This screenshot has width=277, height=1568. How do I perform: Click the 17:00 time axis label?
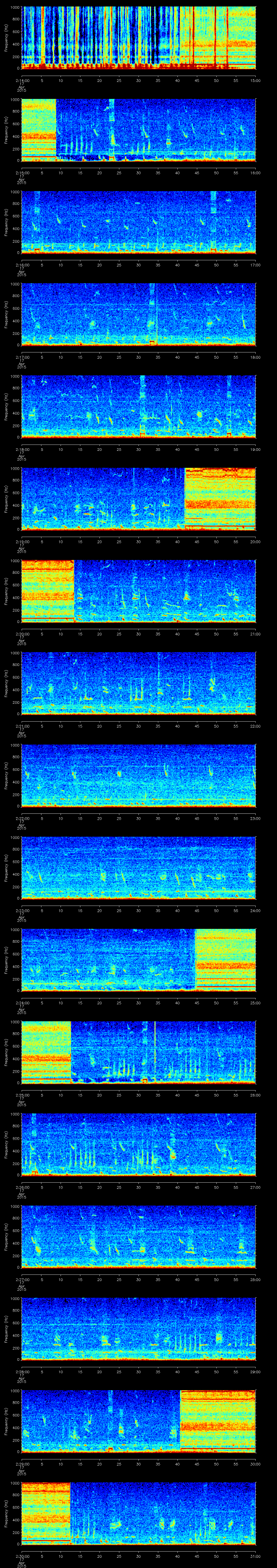click(x=255, y=265)
